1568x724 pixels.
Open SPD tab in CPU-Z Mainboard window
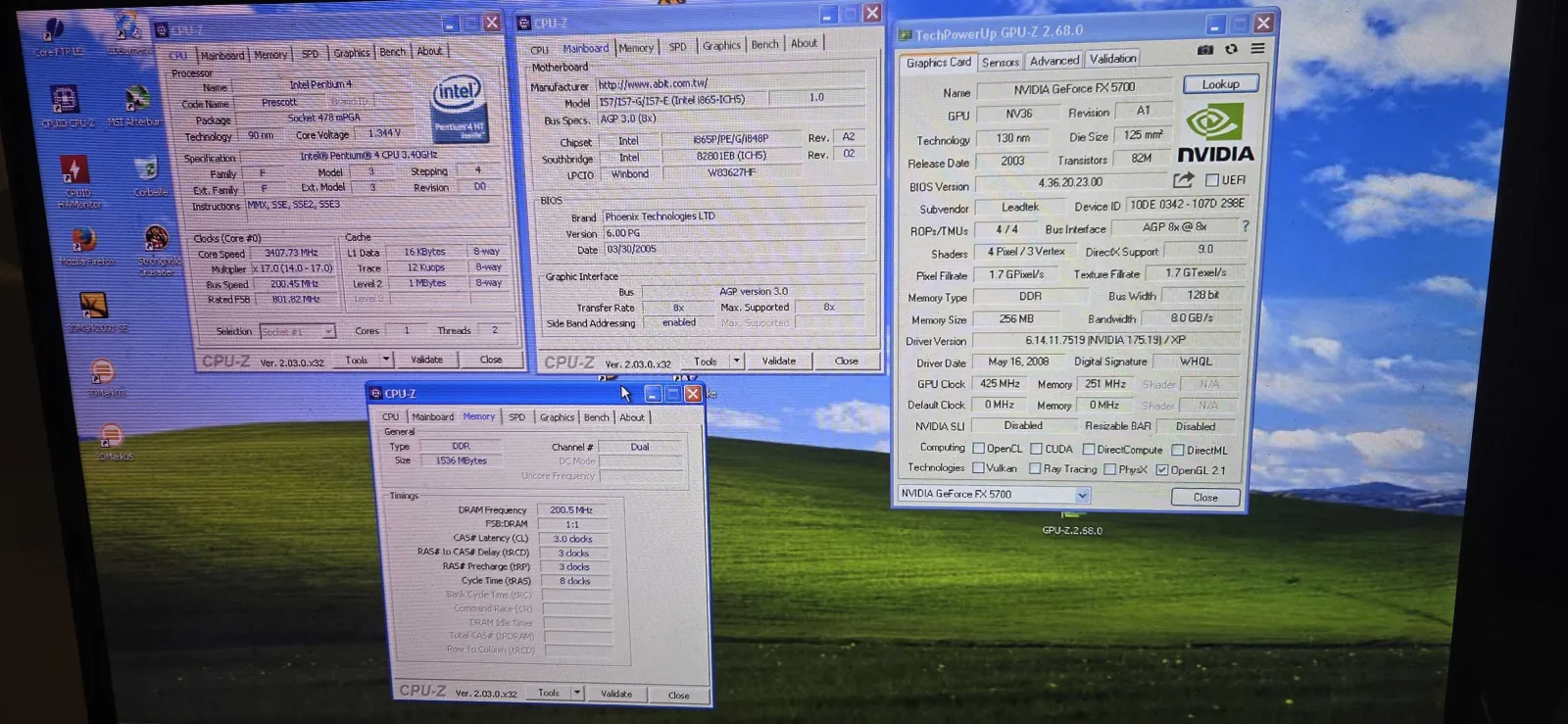(677, 46)
